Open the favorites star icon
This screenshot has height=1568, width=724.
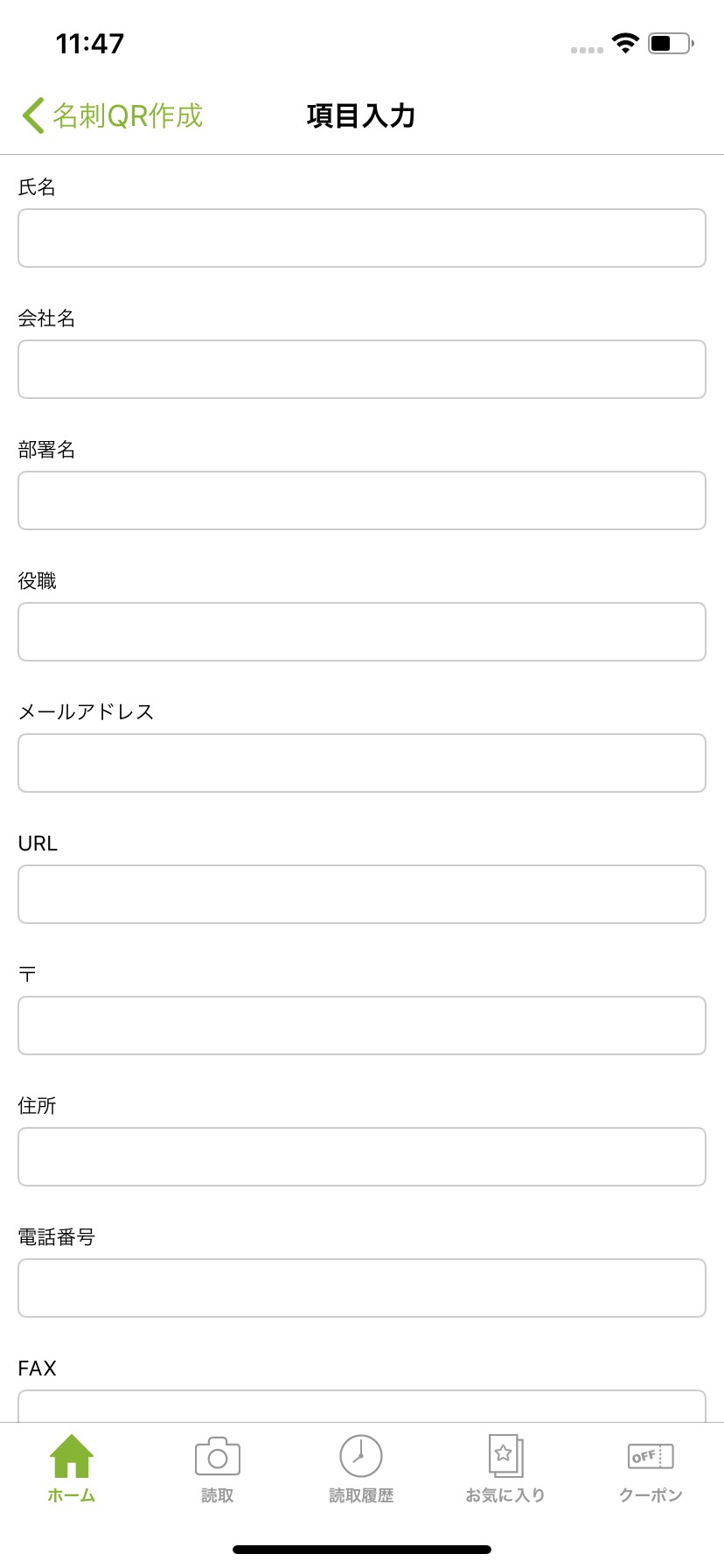(x=505, y=1456)
